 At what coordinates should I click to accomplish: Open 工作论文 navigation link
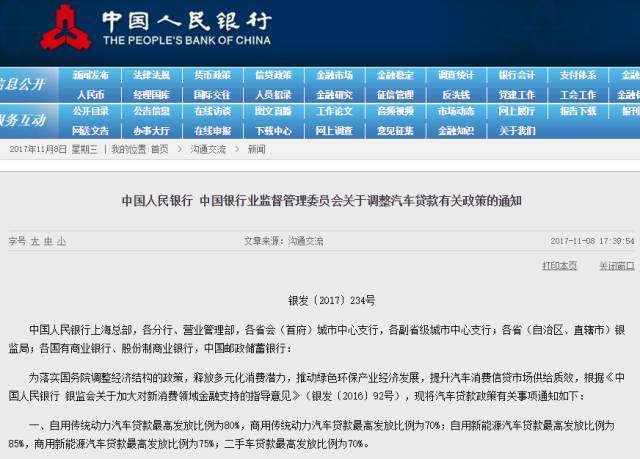coord(334,111)
